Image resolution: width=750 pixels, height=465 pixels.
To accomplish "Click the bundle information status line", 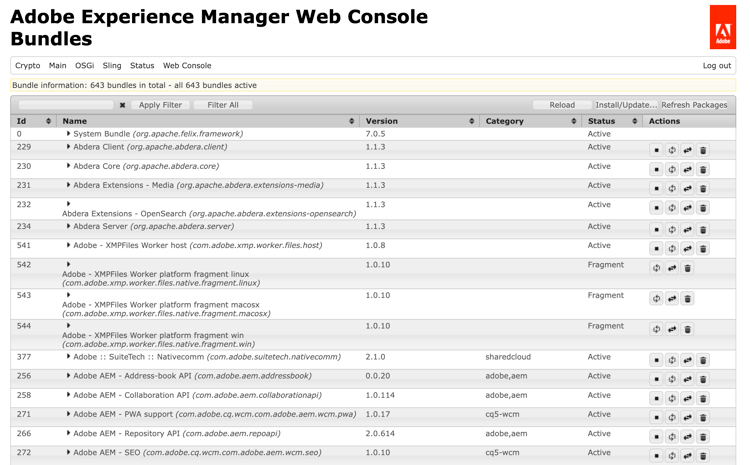I will 373,85.
